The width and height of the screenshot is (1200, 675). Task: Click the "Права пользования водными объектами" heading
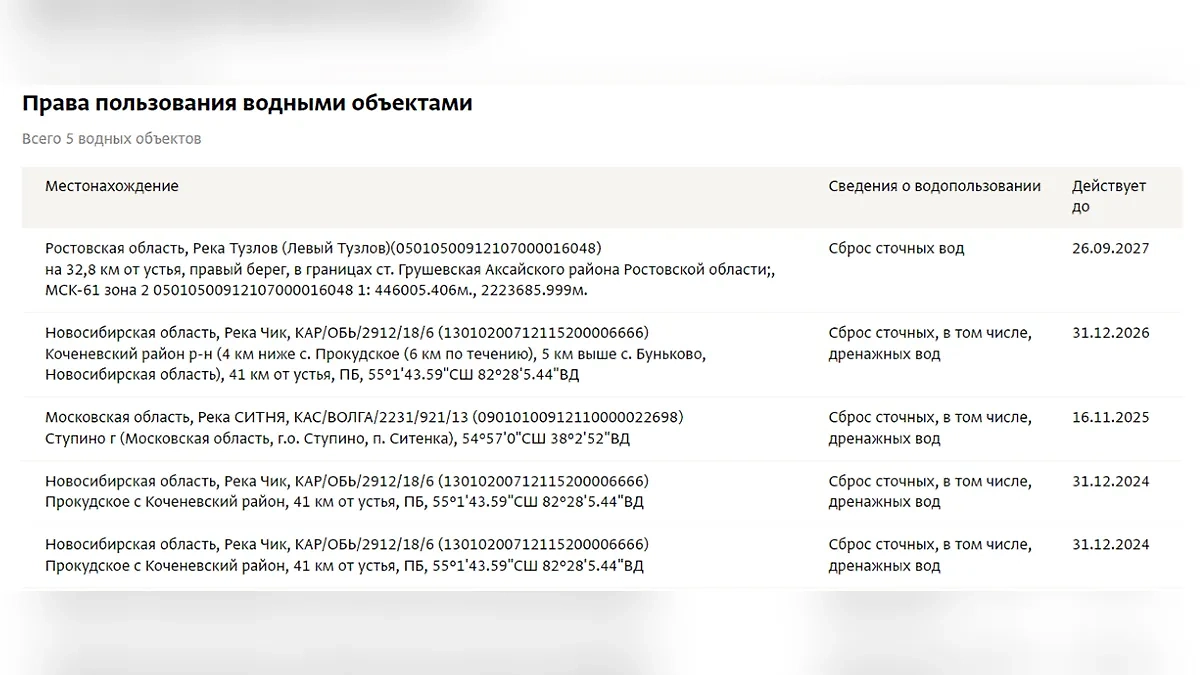247,103
